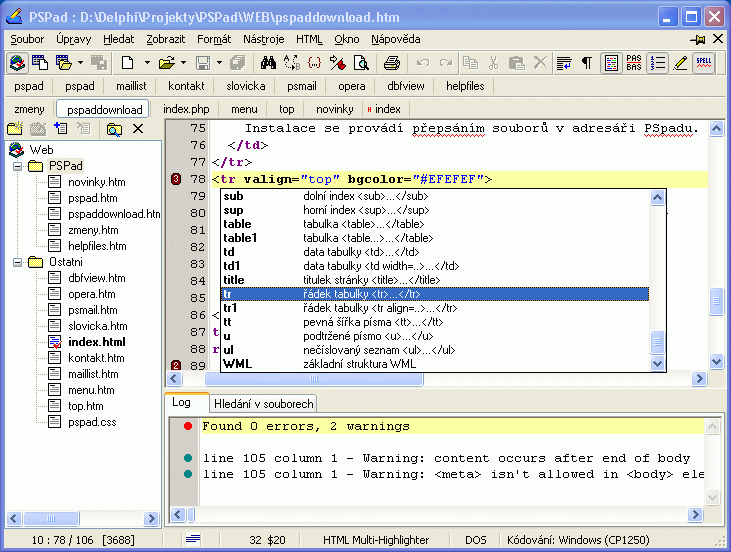The height and width of the screenshot is (552, 731).
Task: Open dropdown arrow beside save icon
Action: click(x=219, y=62)
